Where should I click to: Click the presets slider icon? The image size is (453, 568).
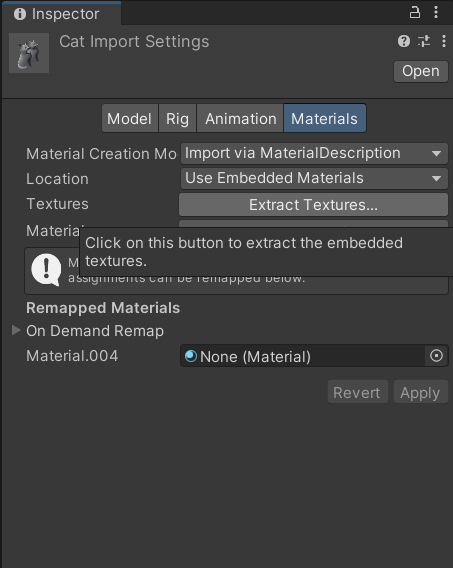[424, 41]
